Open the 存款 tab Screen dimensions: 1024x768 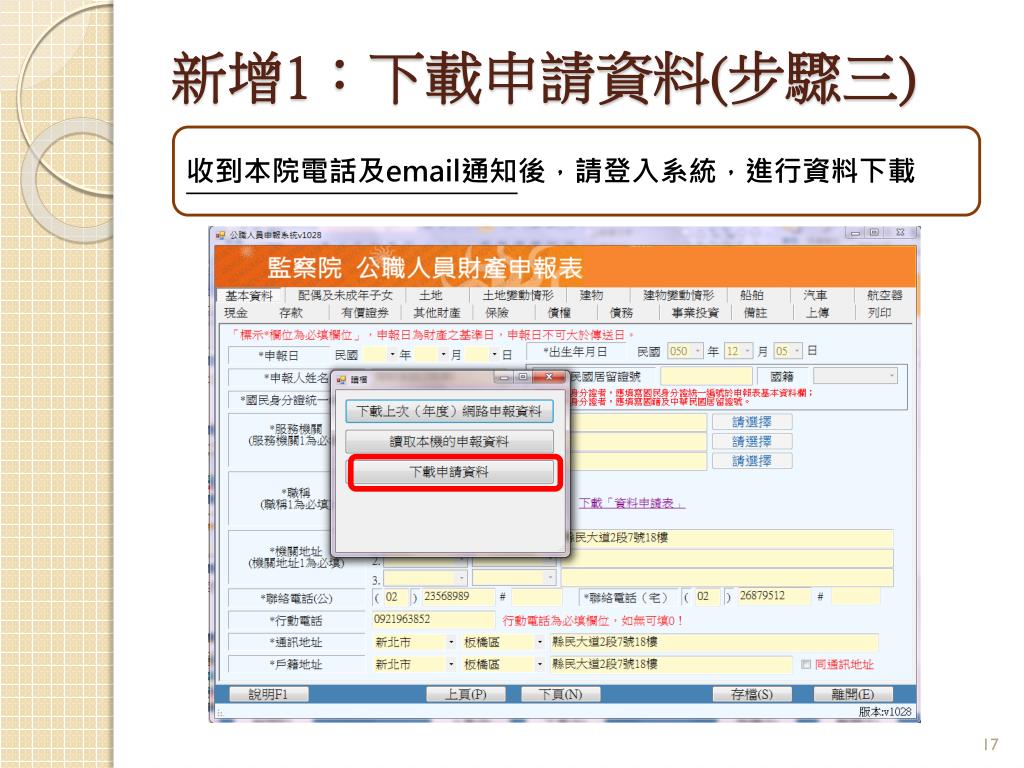[291, 313]
